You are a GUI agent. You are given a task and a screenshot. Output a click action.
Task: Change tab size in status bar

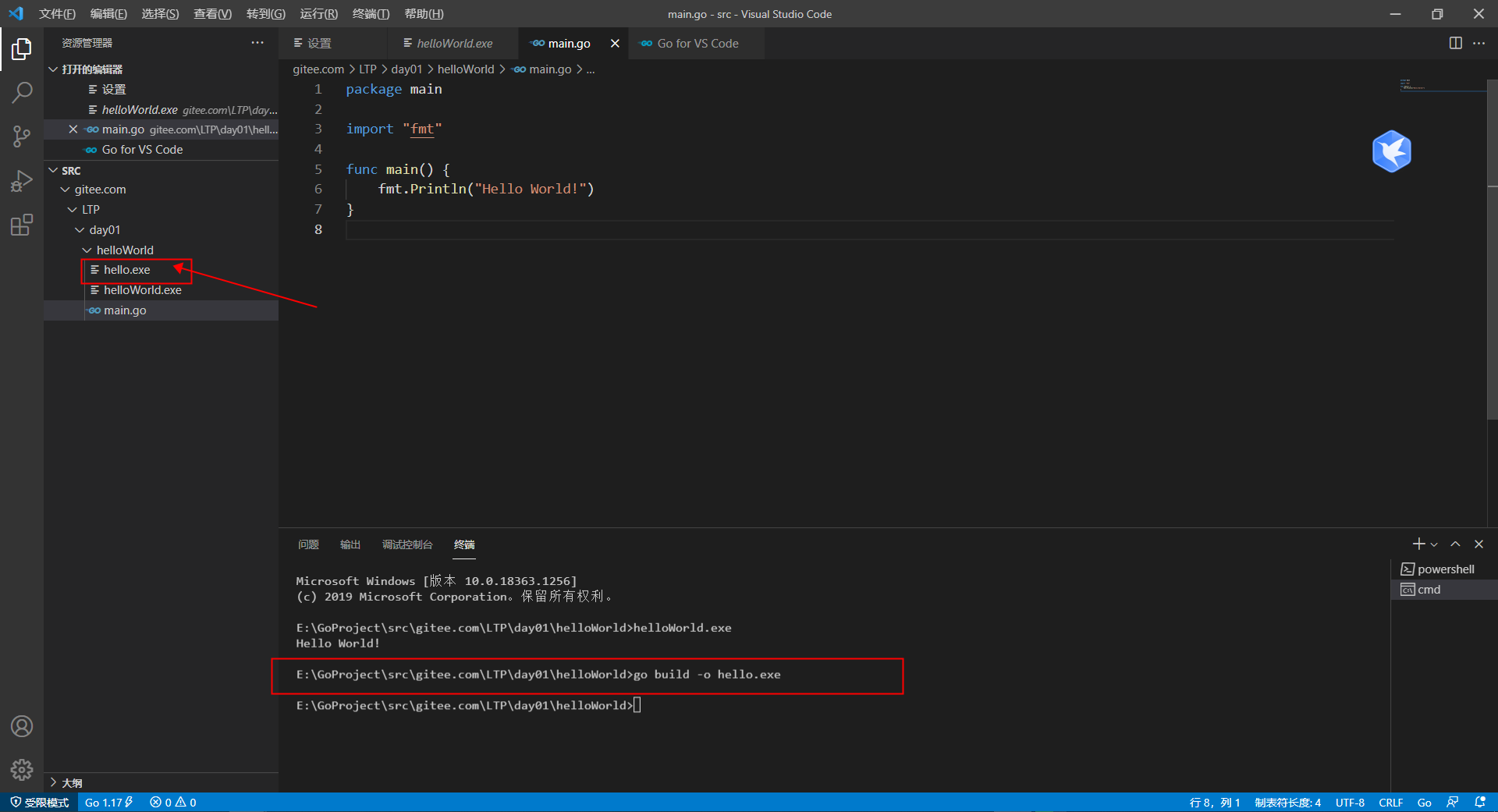click(1287, 802)
